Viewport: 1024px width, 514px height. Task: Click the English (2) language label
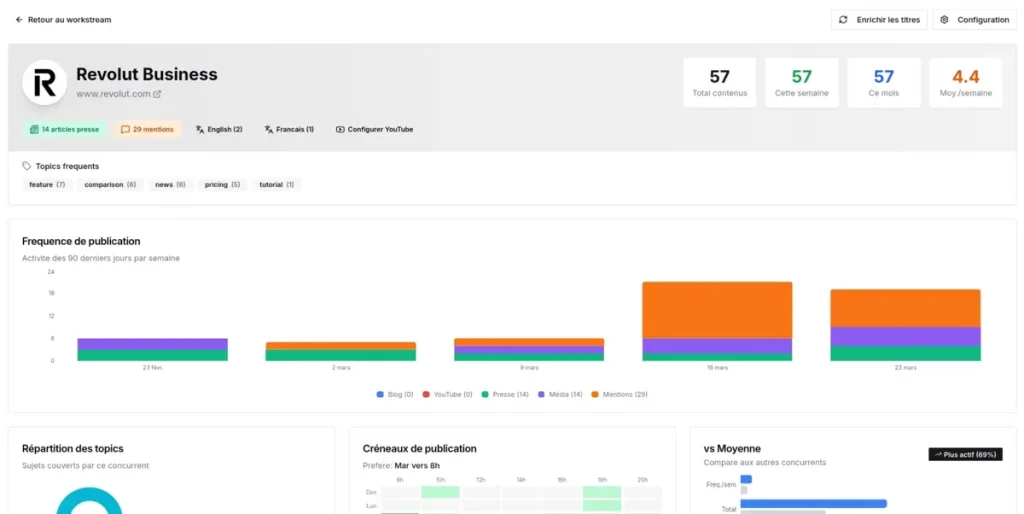[225, 129]
